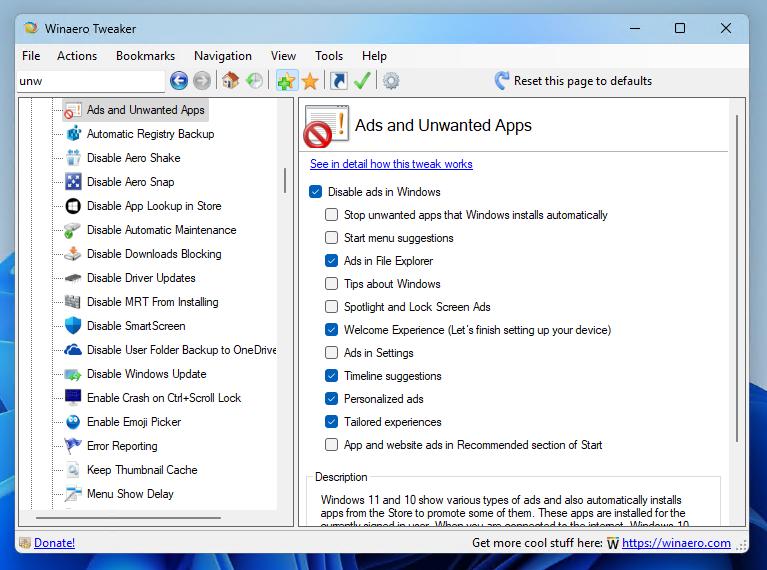Open the Navigation menu
The image size is (767, 570).
(x=223, y=56)
